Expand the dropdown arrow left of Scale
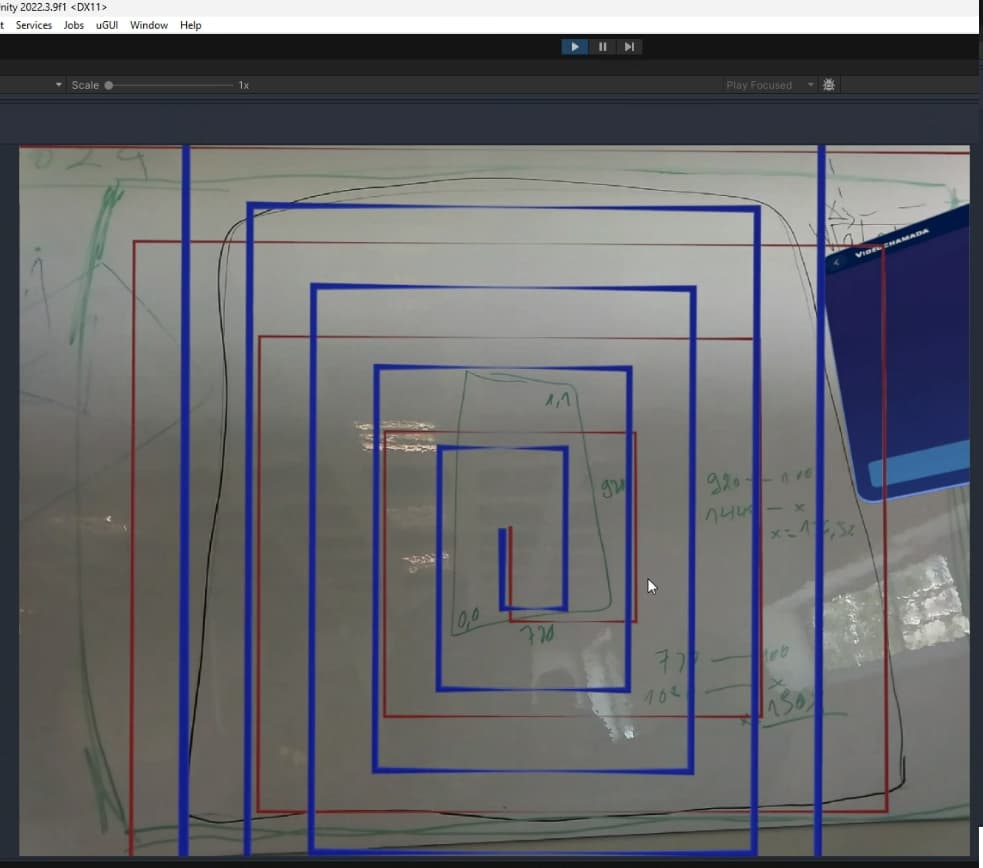 (x=59, y=85)
